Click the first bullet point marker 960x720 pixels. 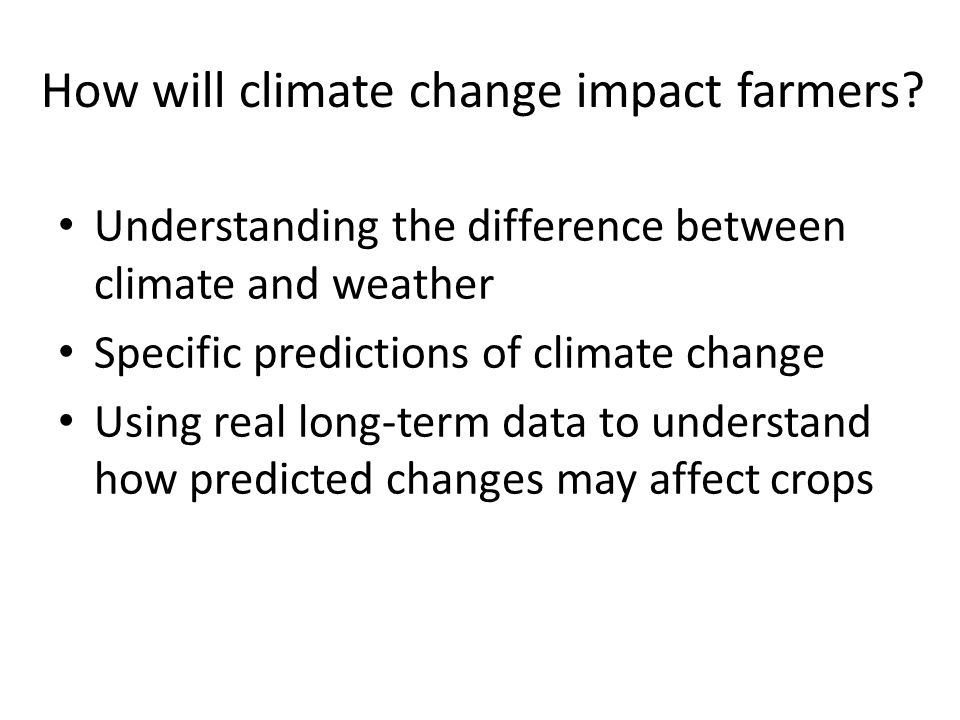point(66,223)
